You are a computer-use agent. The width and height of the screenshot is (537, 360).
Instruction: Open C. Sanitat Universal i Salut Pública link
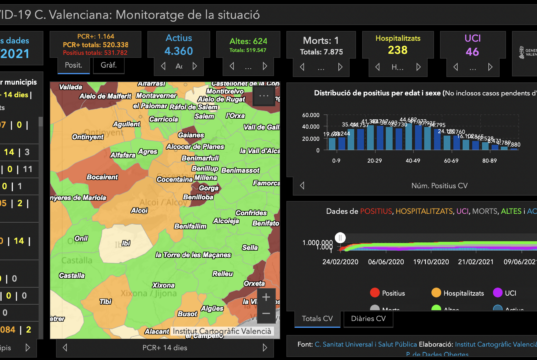366,344
